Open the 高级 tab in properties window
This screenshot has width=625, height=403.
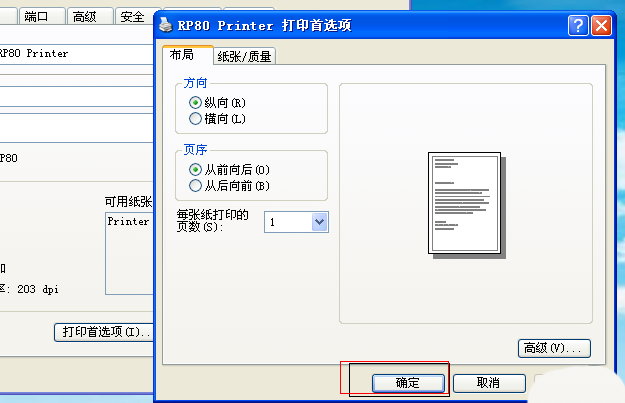[90, 17]
